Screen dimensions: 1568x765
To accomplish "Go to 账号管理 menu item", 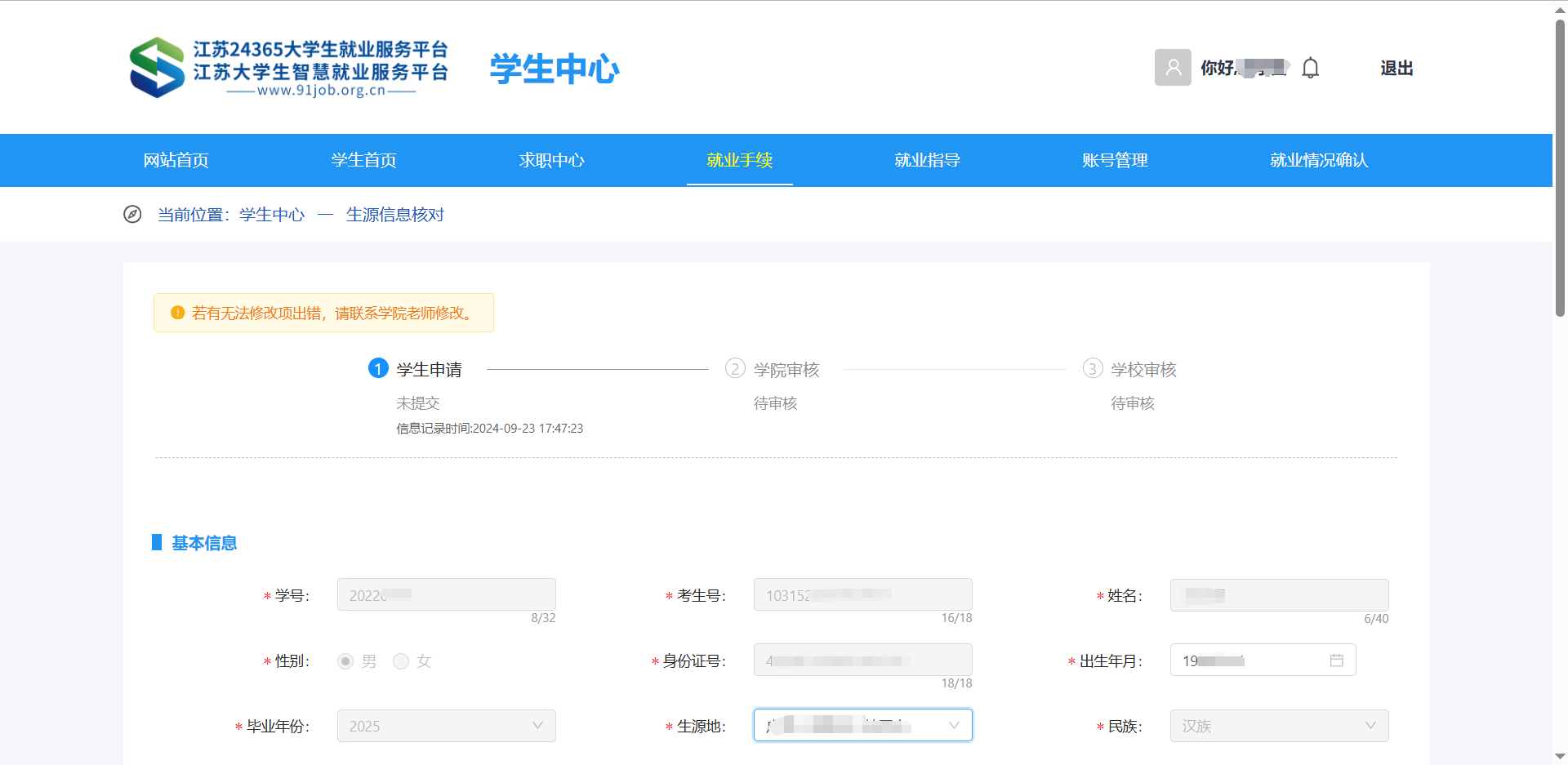I will coord(1116,160).
